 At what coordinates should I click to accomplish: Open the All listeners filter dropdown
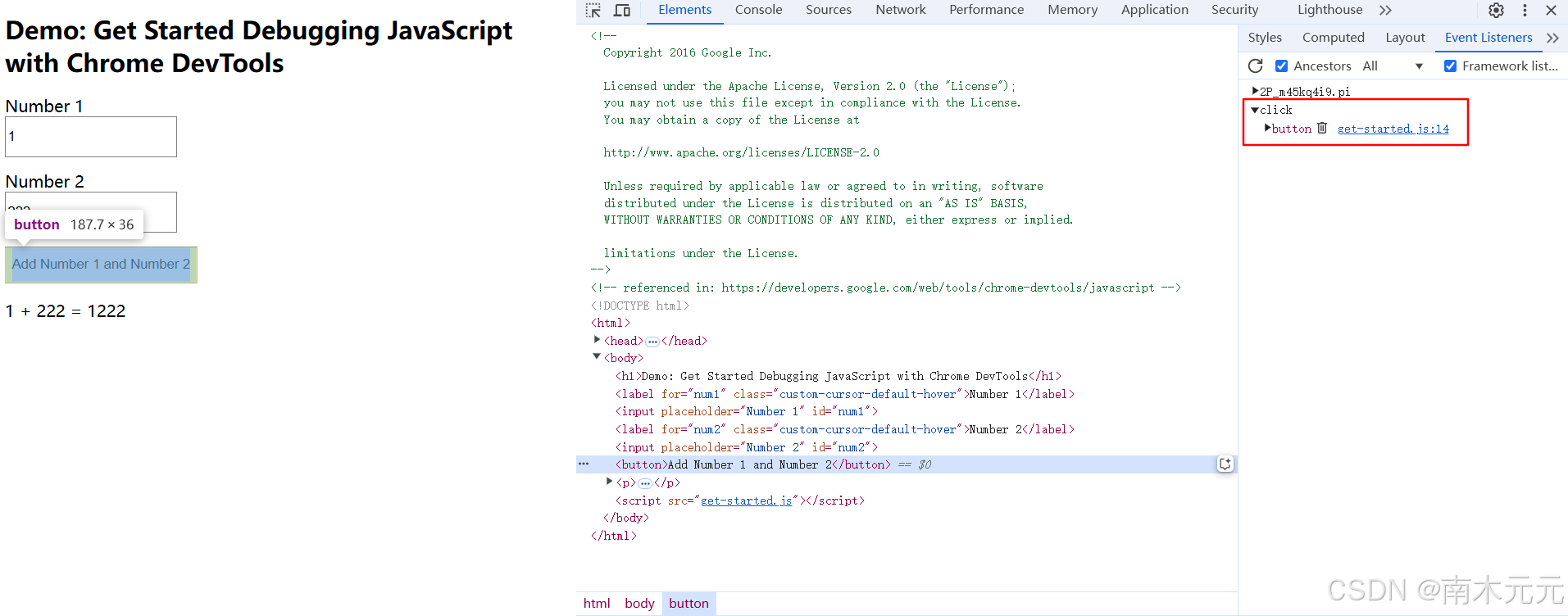tap(1393, 66)
